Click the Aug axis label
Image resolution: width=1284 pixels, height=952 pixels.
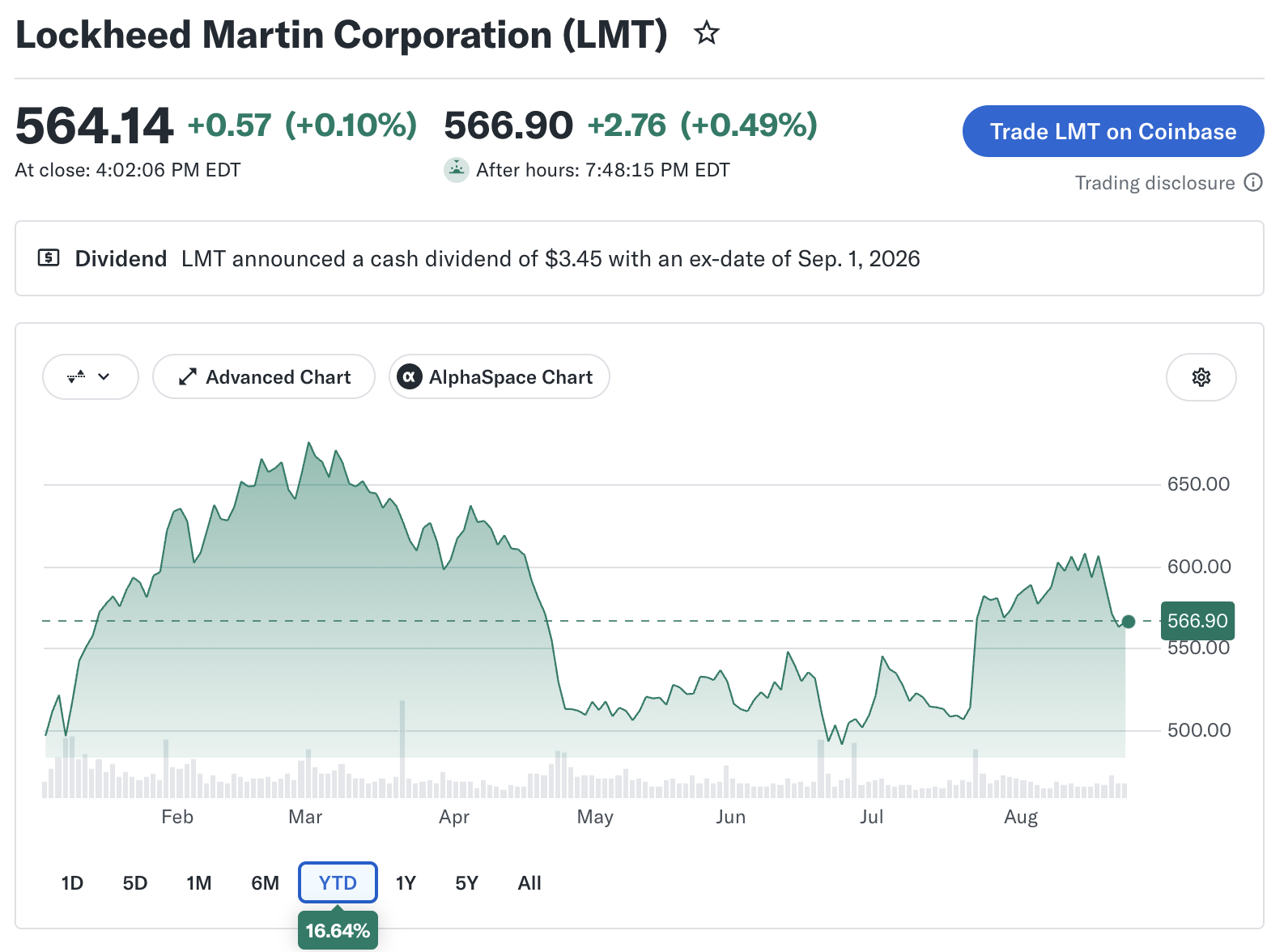click(x=1021, y=817)
